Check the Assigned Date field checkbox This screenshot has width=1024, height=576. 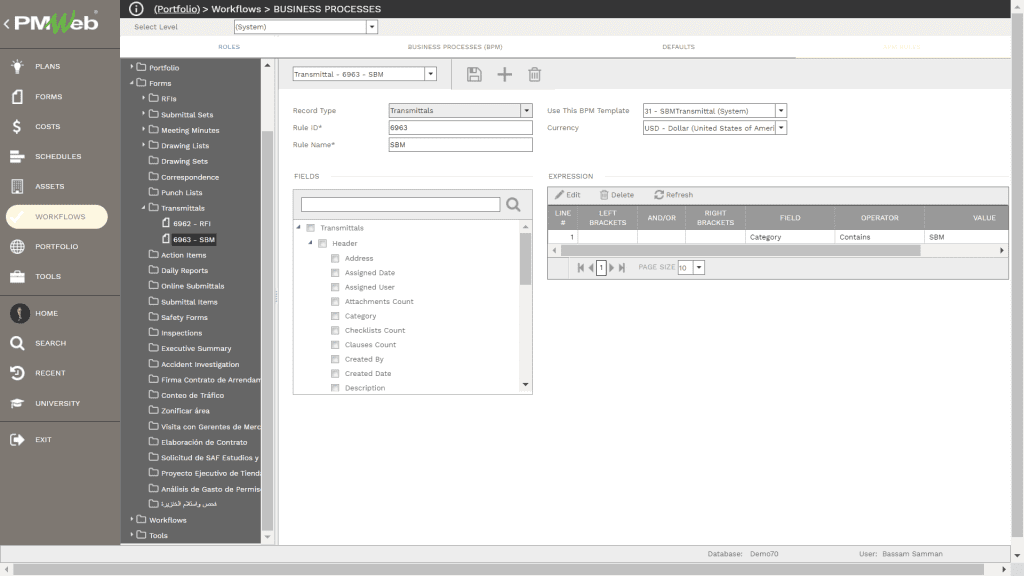(x=335, y=273)
